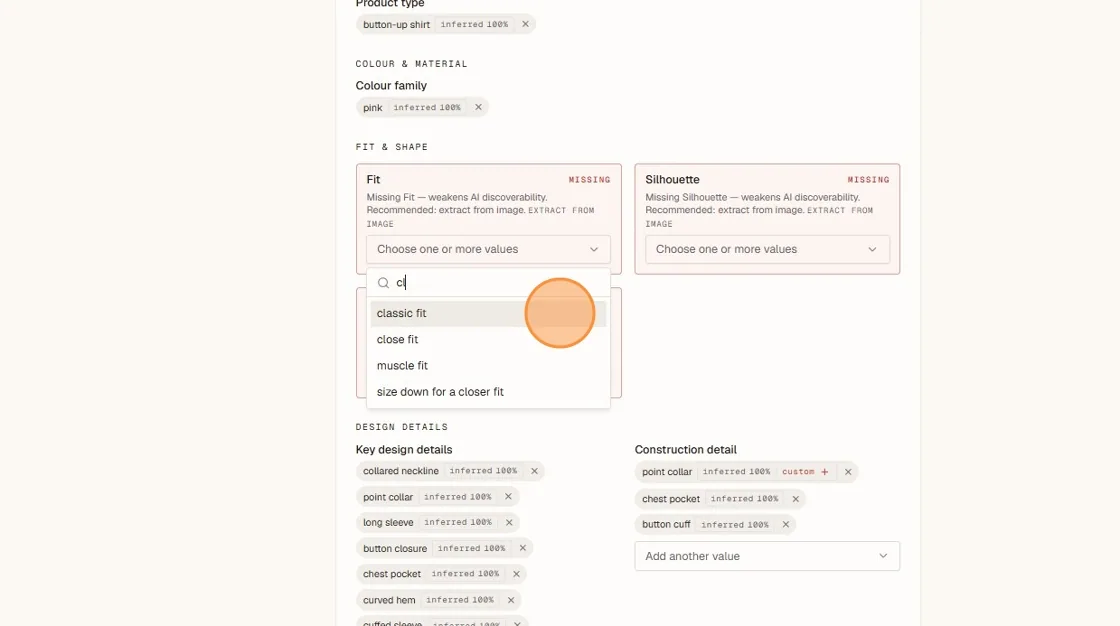
Task: Click the curved hem tag label
Action: pyautogui.click(x=389, y=600)
